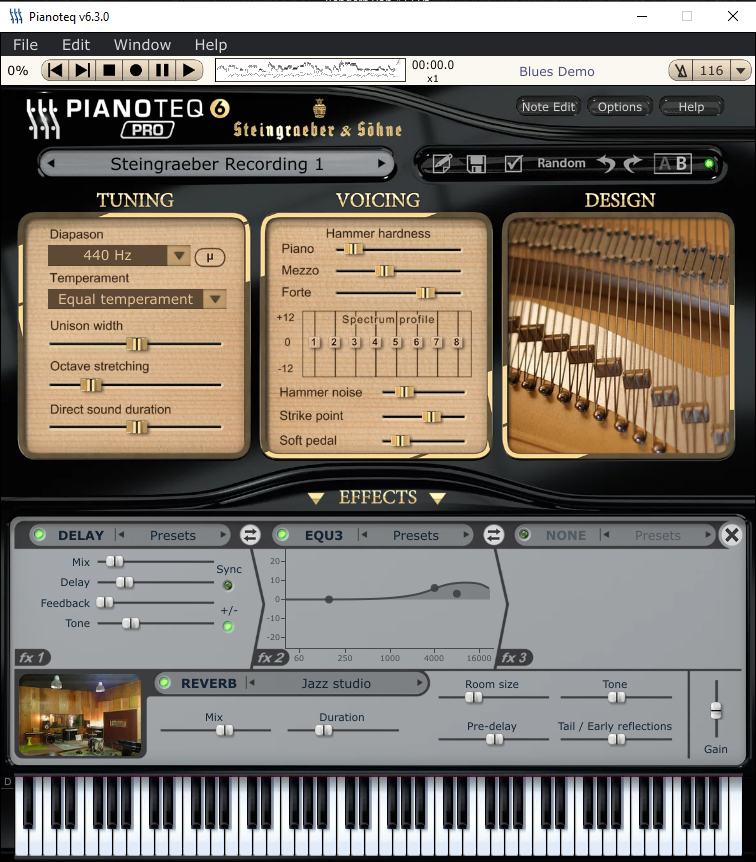Open the tempo 116 dropdown arrow
Image resolution: width=756 pixels, height=862 pixels.
pyautogui.click(x=741, y=71)
